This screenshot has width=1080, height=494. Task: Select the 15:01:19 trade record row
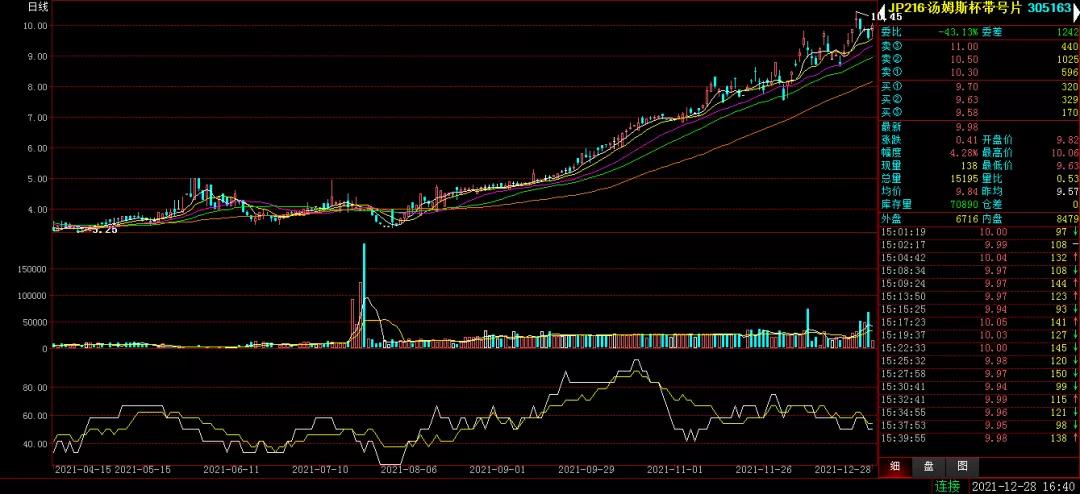[x=978, y=232]
